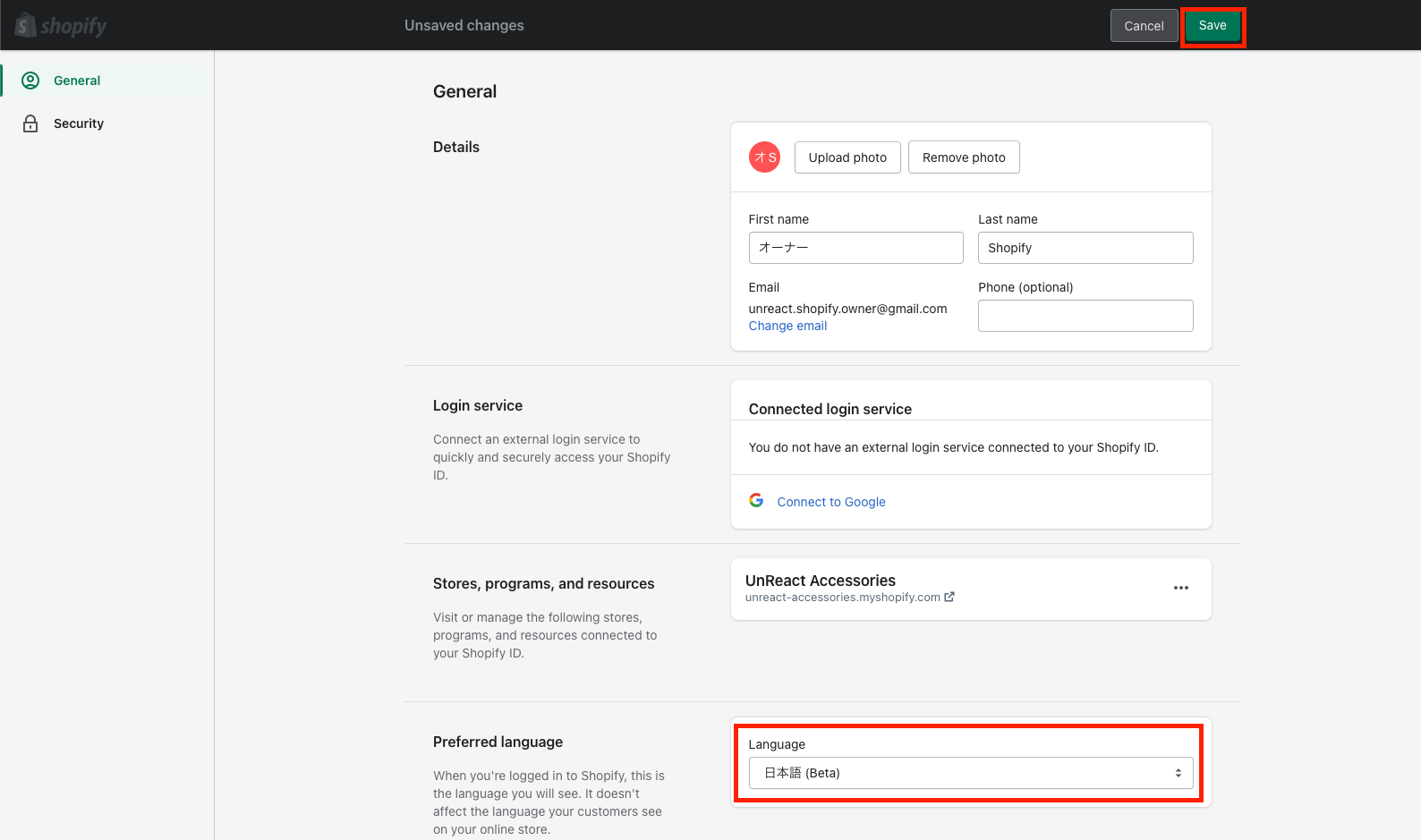Click the Security lock icon in sidebar
Screen dimensions: 1421x840
tap(30, 123)
